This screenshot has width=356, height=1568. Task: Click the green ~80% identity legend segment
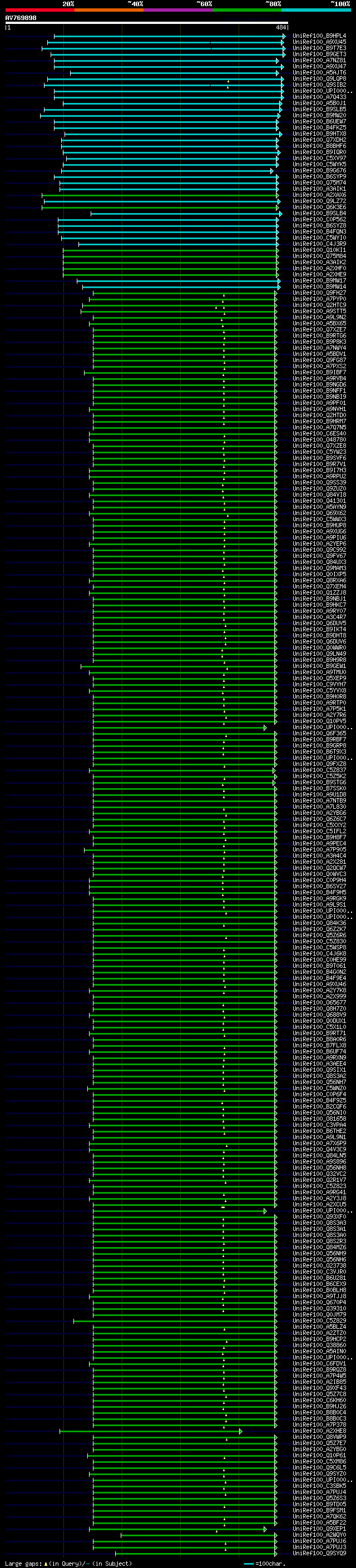[247, 10]
